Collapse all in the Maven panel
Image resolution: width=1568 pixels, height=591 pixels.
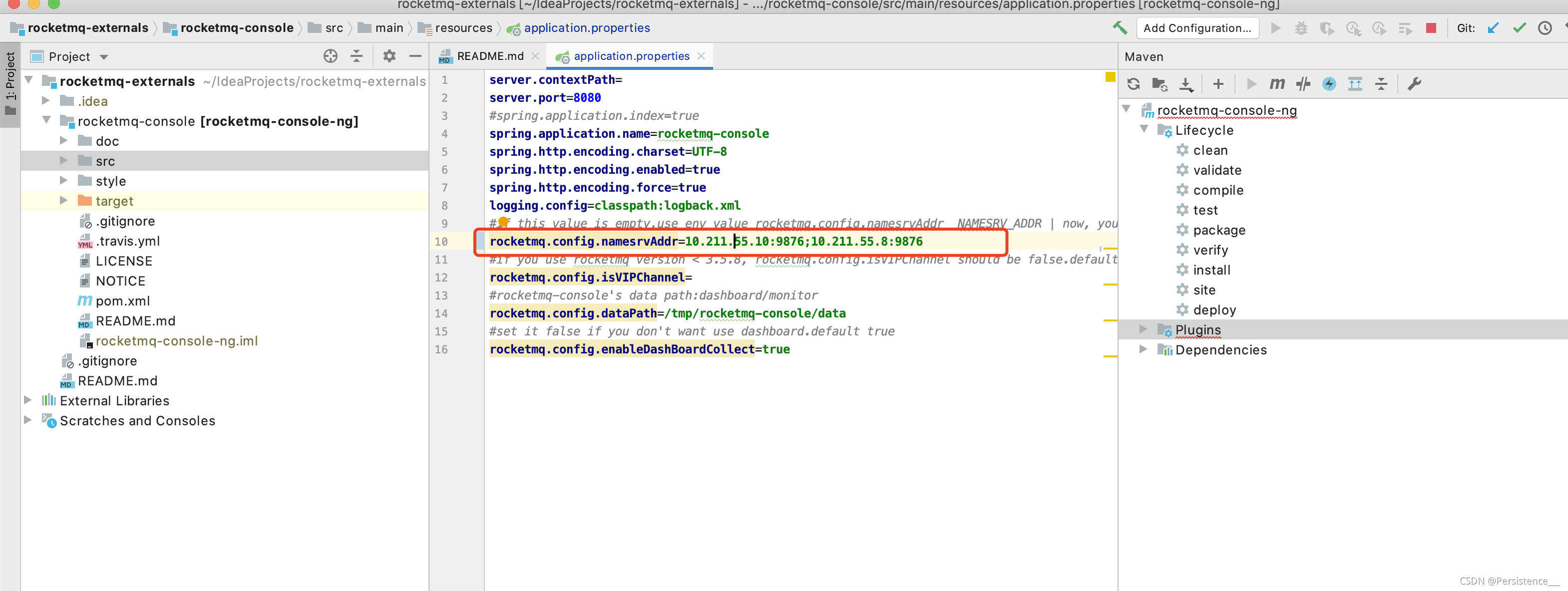point(1381,84)
